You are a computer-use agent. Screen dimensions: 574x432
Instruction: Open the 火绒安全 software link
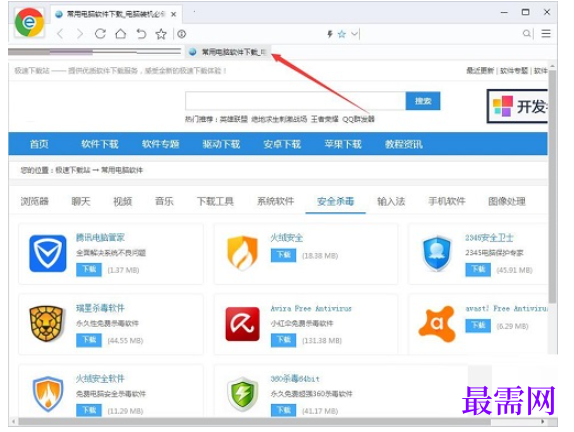(x=287, y=238)
